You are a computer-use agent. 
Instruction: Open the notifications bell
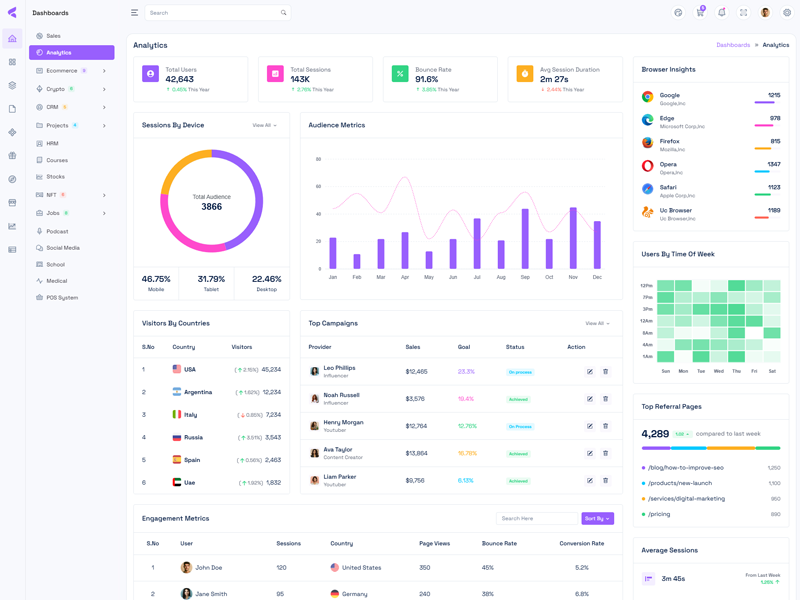coord(722,13)
